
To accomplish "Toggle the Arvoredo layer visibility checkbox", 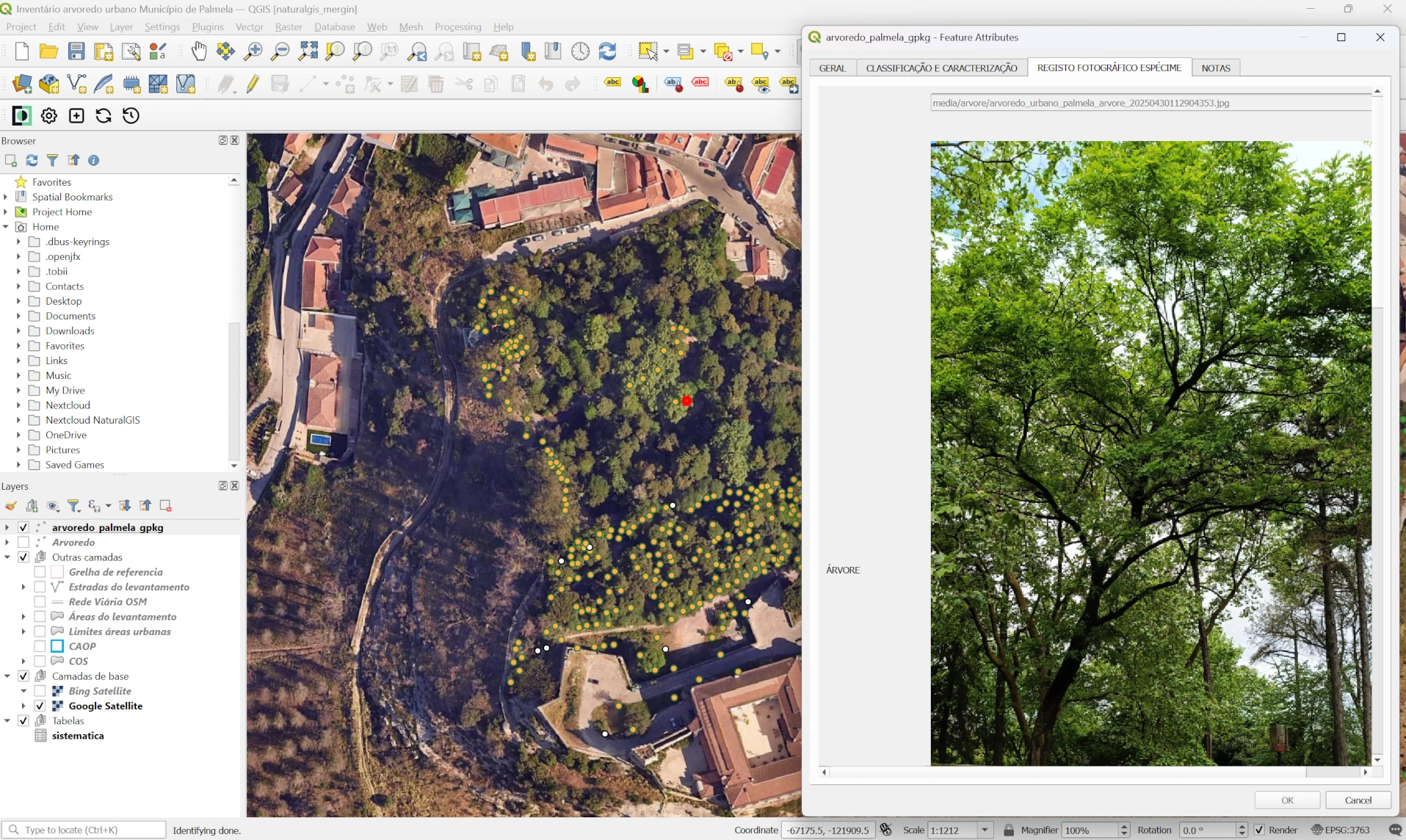I will click(x=23, y=543).
